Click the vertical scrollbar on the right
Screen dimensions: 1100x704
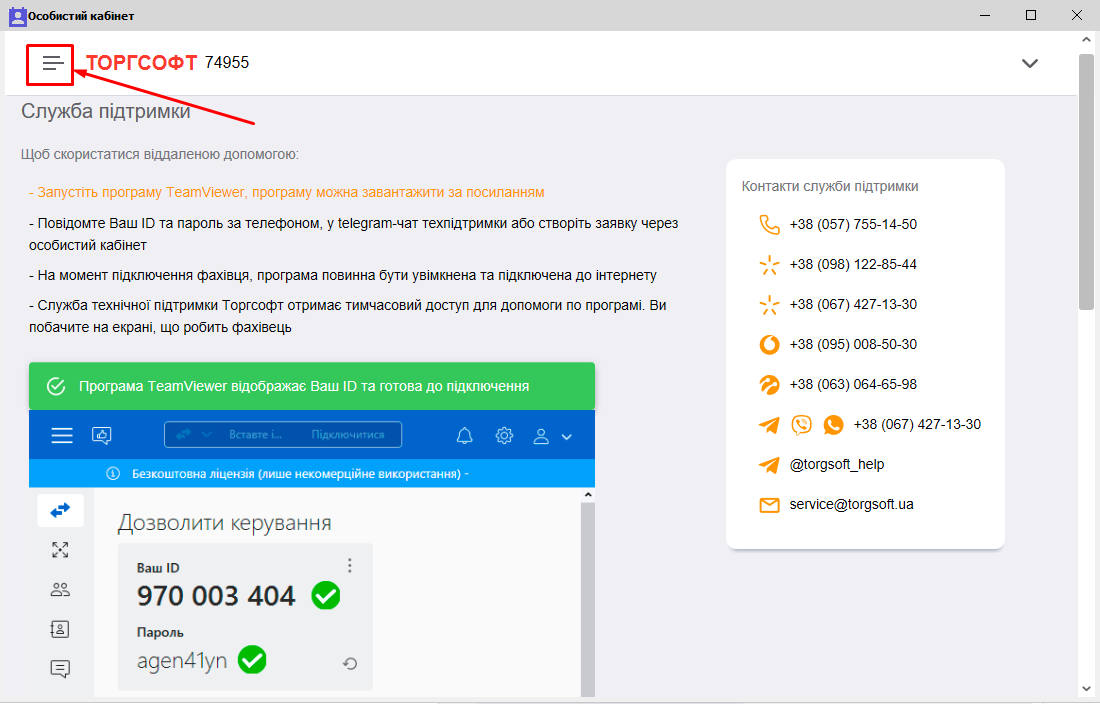1086,180
